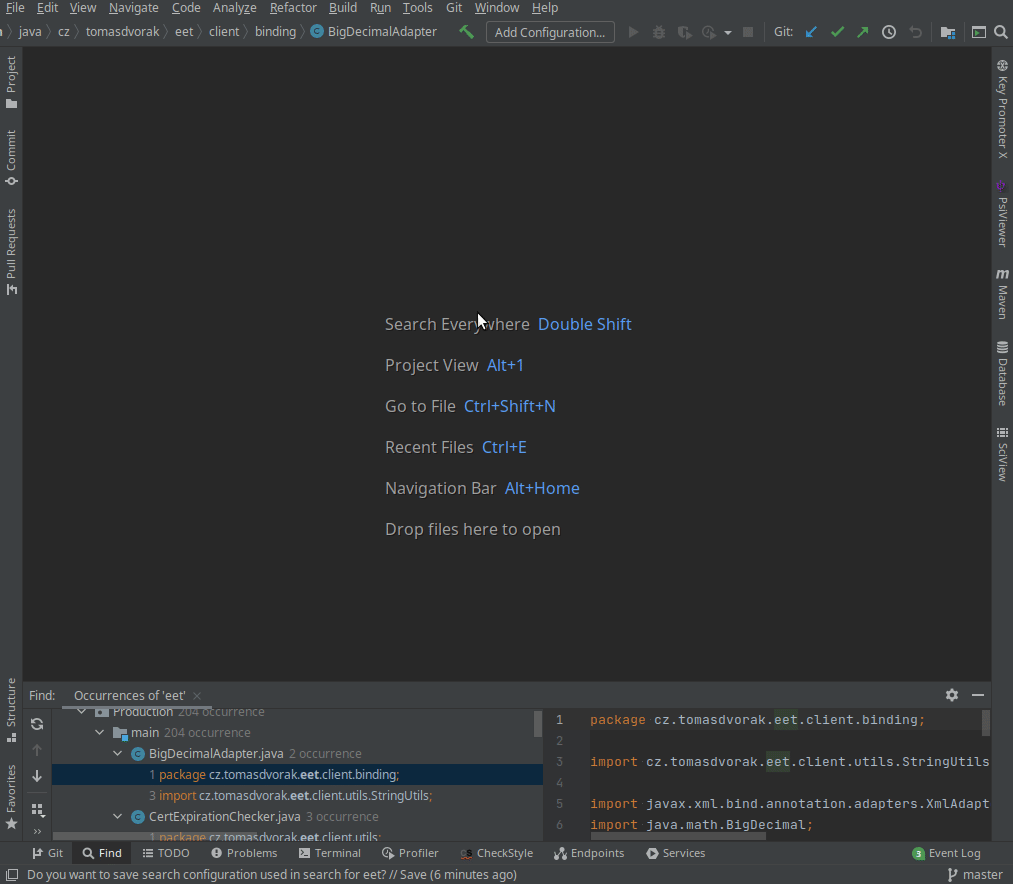This screenshot has height=884, width=1013.
Task: Click the Next Occurrence down arrow
Action: (37, 775)
